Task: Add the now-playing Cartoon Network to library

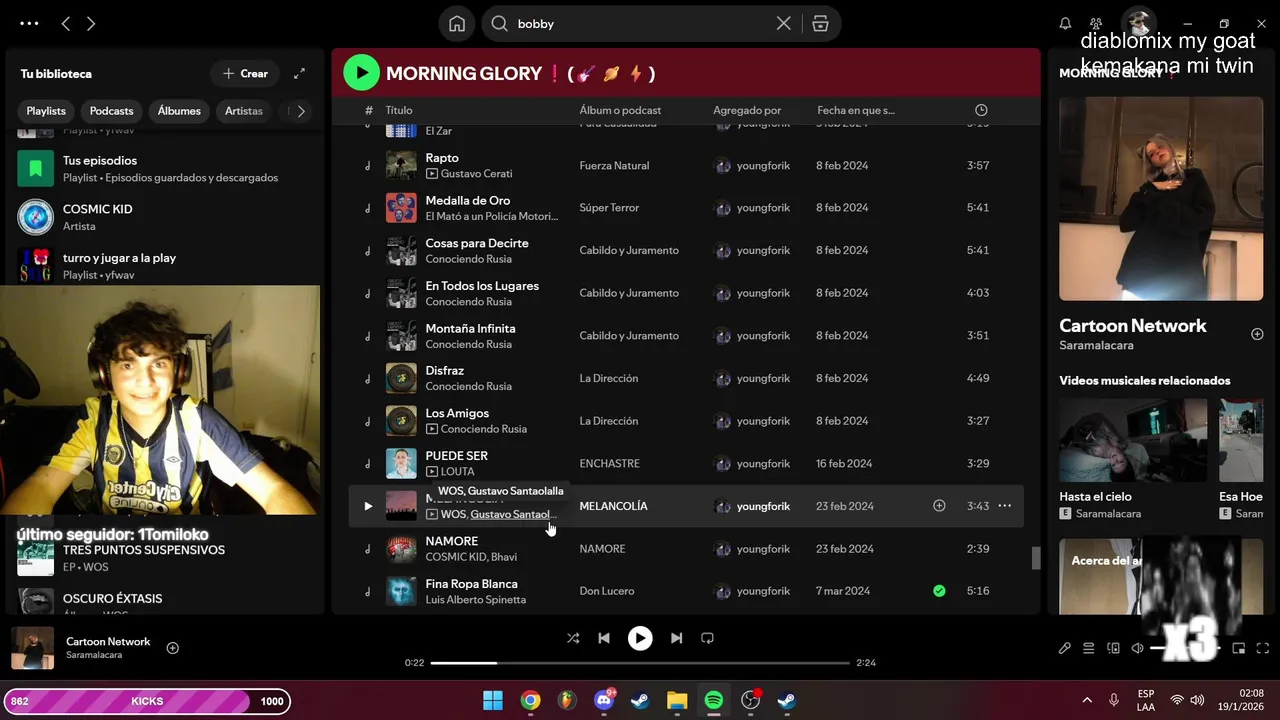Action: [172, 648]
